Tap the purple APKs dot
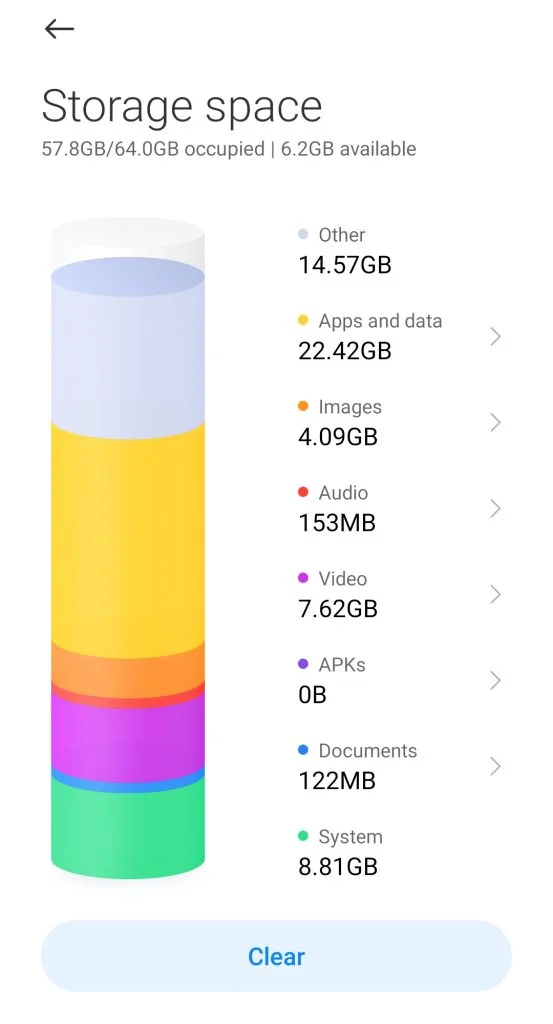This screenshot has height=1024, width=553. tap(303, 664)
